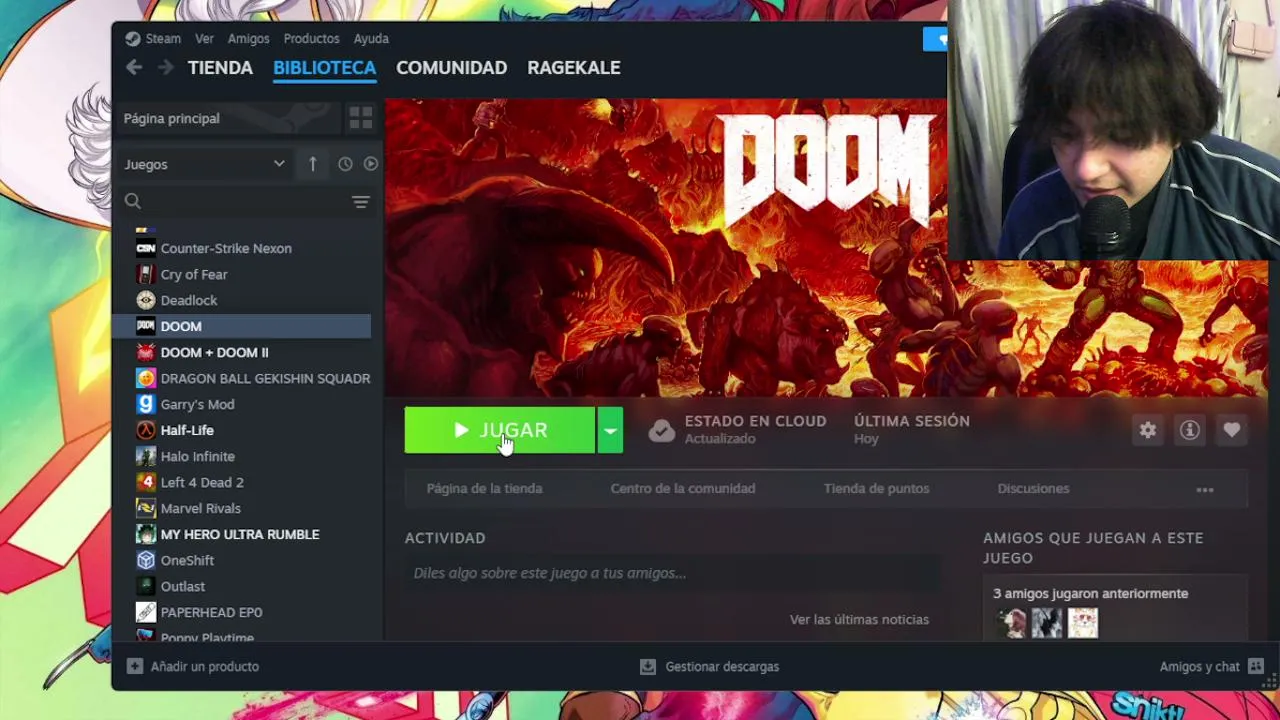Switch to the TIENDA tab
This screenshot has height=720, width=1280.
coord(220,68)
